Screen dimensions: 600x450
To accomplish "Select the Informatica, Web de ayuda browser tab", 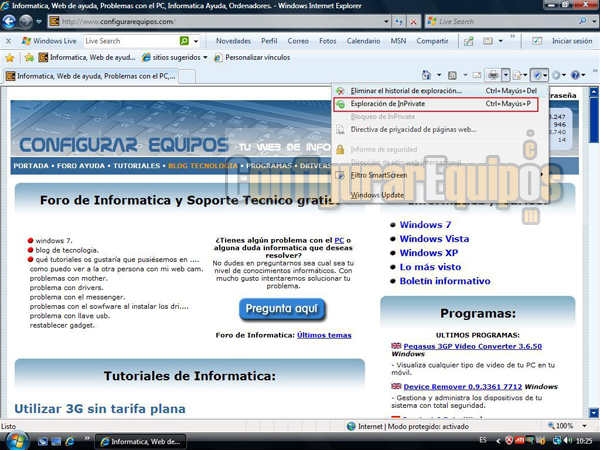I will click(x=91, y=76).
